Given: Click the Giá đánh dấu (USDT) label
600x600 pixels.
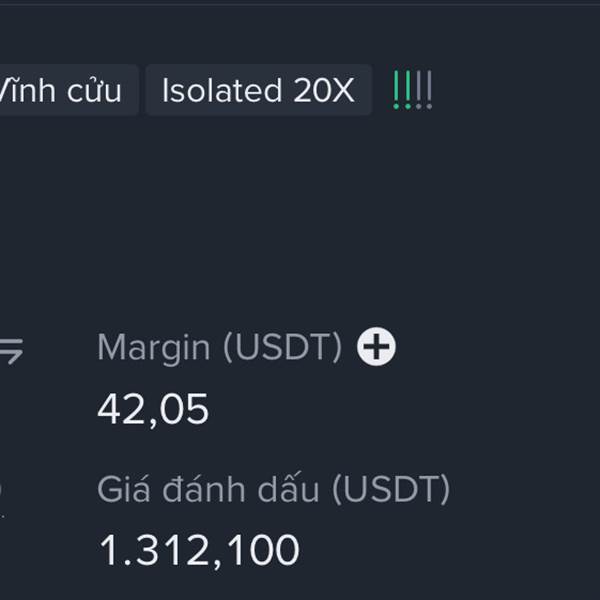Looking at the screenshot, I should click(273, 490).
